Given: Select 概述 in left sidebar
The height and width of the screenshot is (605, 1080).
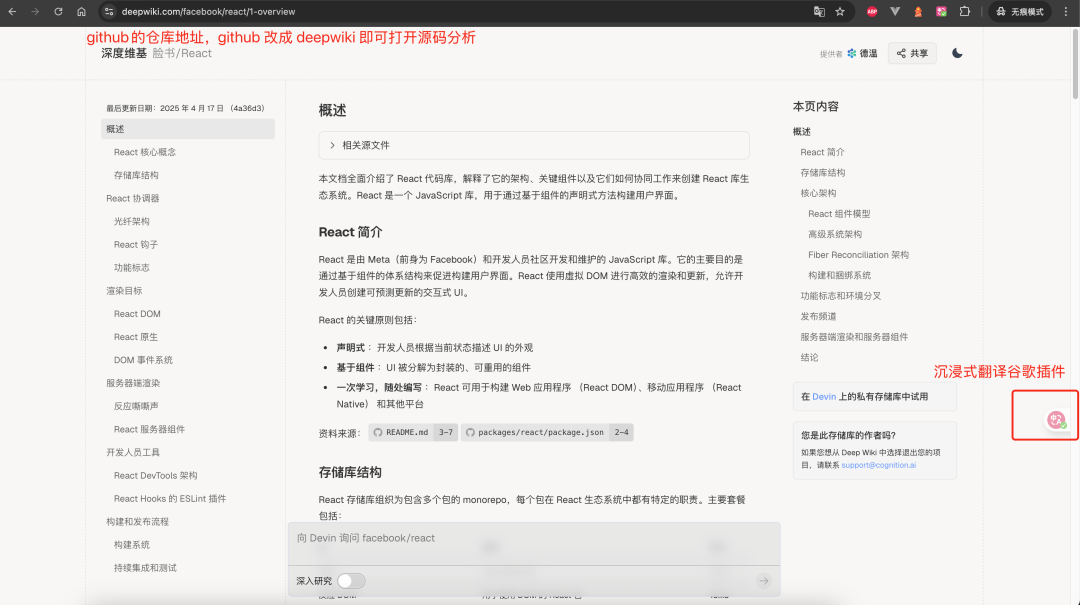Looking at the screenshot, I should pos(187,129).
